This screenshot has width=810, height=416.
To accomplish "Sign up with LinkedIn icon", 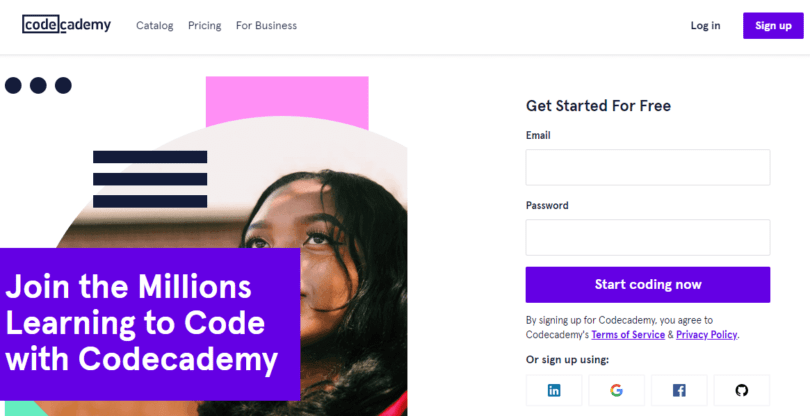I will point(553,390).
